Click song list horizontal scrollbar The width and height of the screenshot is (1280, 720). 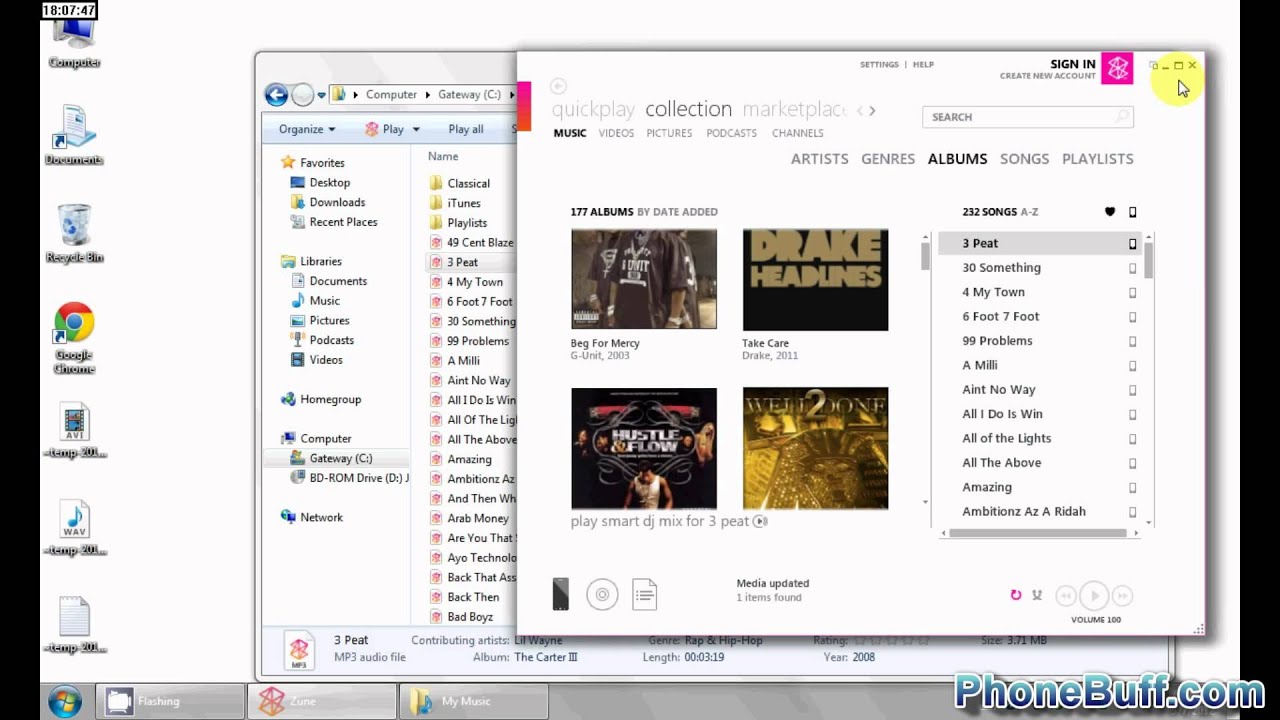point(1039,533)
